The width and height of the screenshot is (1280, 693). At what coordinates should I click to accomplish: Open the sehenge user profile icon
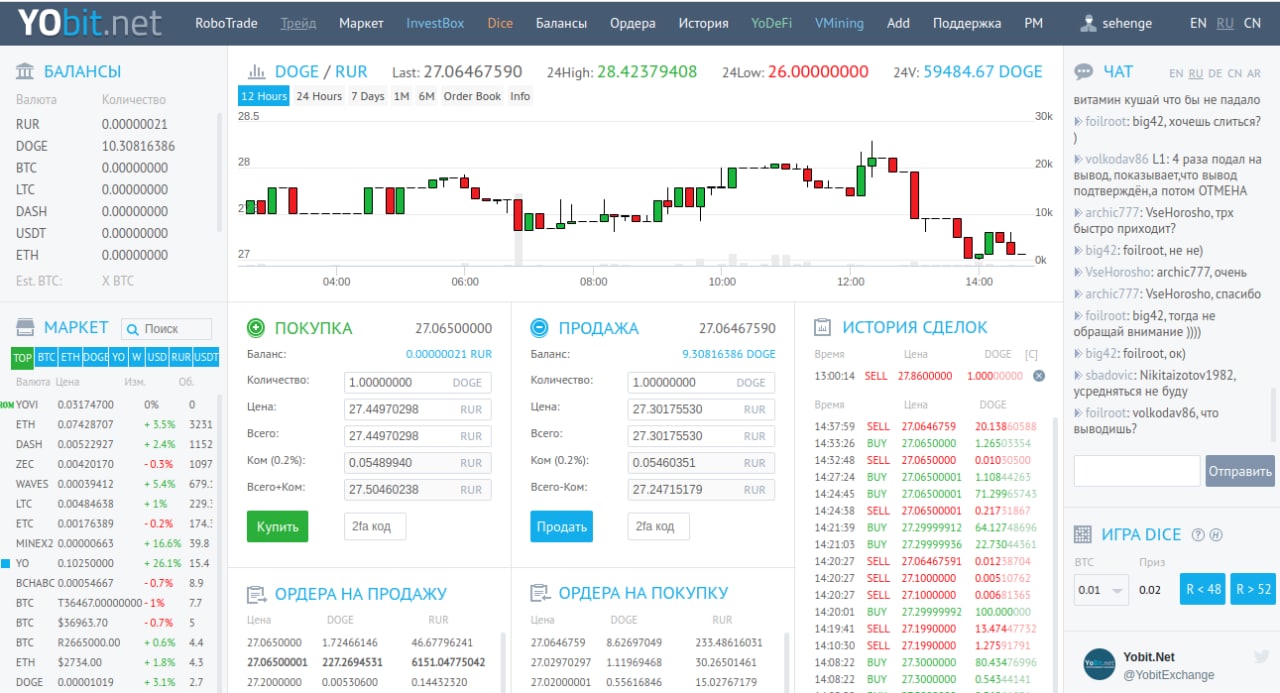click(1088, 23)
